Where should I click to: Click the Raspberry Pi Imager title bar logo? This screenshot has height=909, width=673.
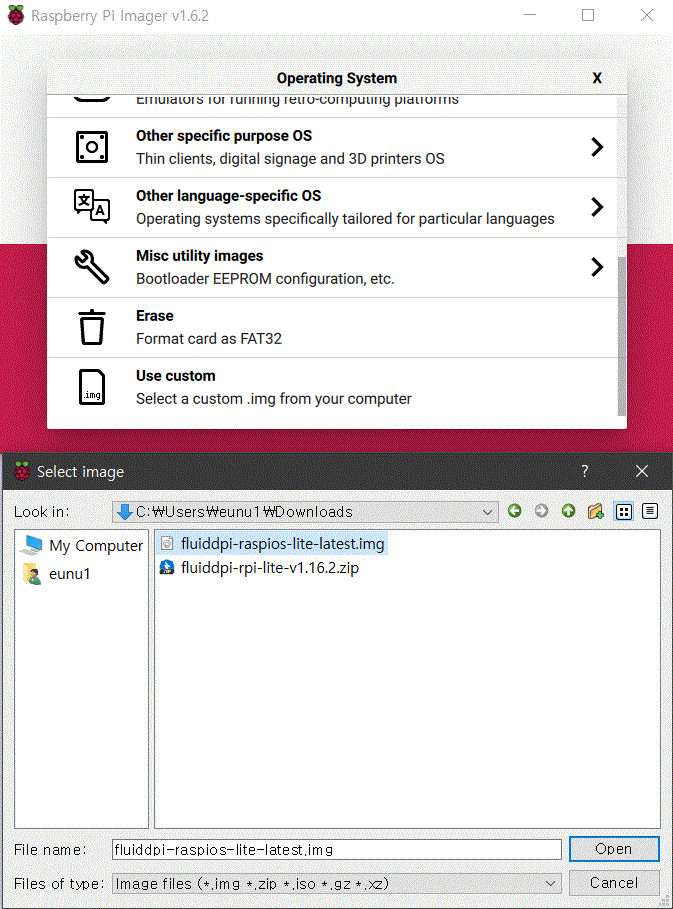pyautogui.click(x=16, y=15)
